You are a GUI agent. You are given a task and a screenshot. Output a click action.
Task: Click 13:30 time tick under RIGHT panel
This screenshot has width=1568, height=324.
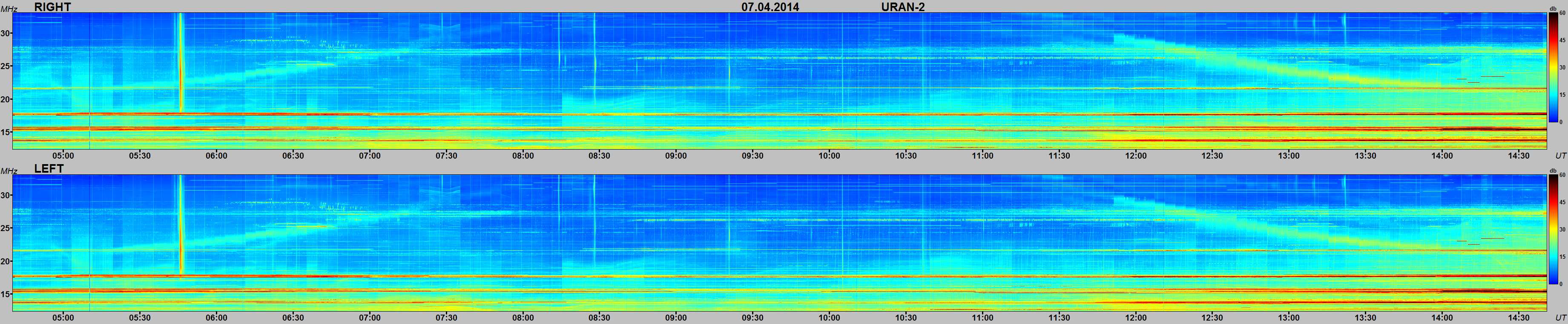point(1365,156)
